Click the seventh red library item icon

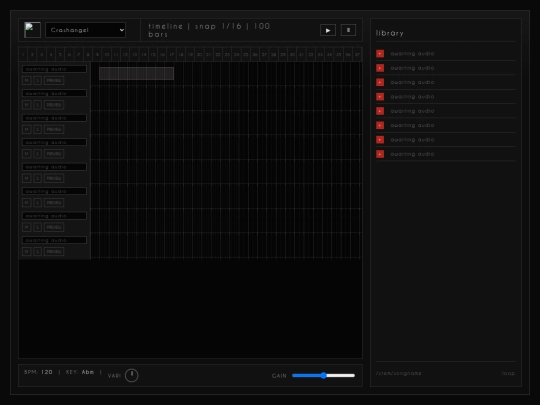tap(380, 140)
